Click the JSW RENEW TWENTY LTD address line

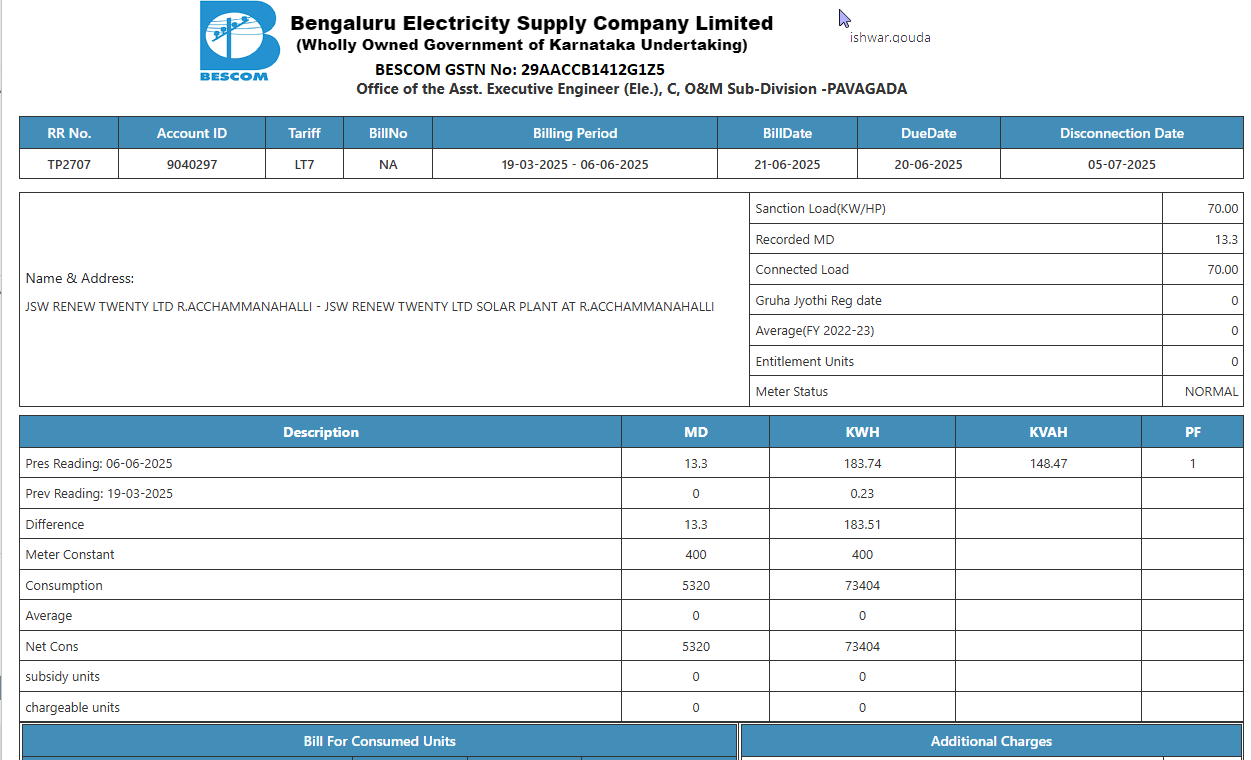[x=370, y=306]
